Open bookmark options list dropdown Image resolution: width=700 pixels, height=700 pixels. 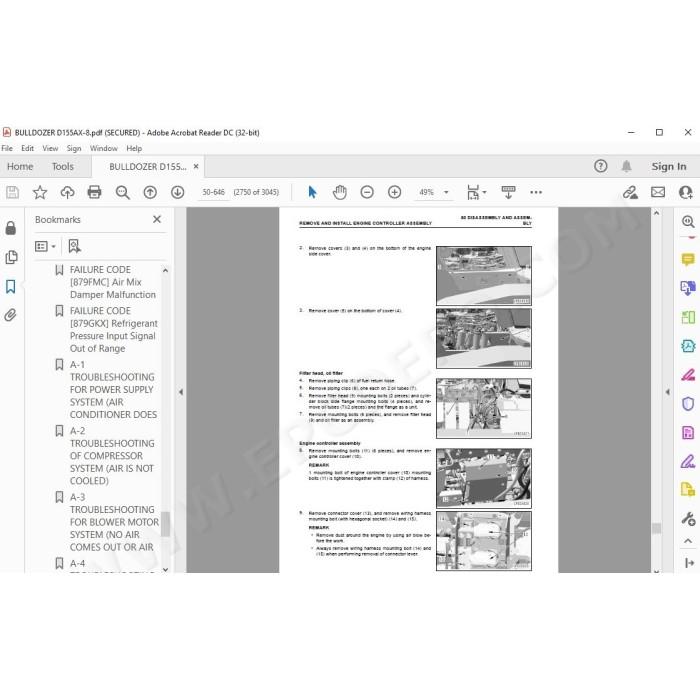point(45,246)
